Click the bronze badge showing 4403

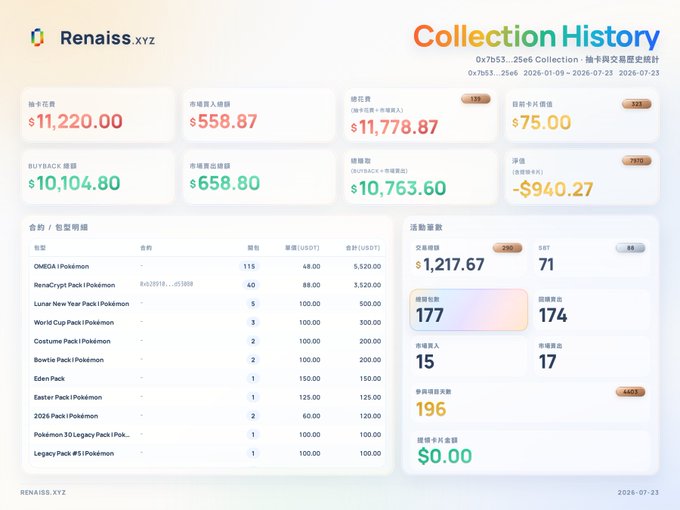(631, 392)
